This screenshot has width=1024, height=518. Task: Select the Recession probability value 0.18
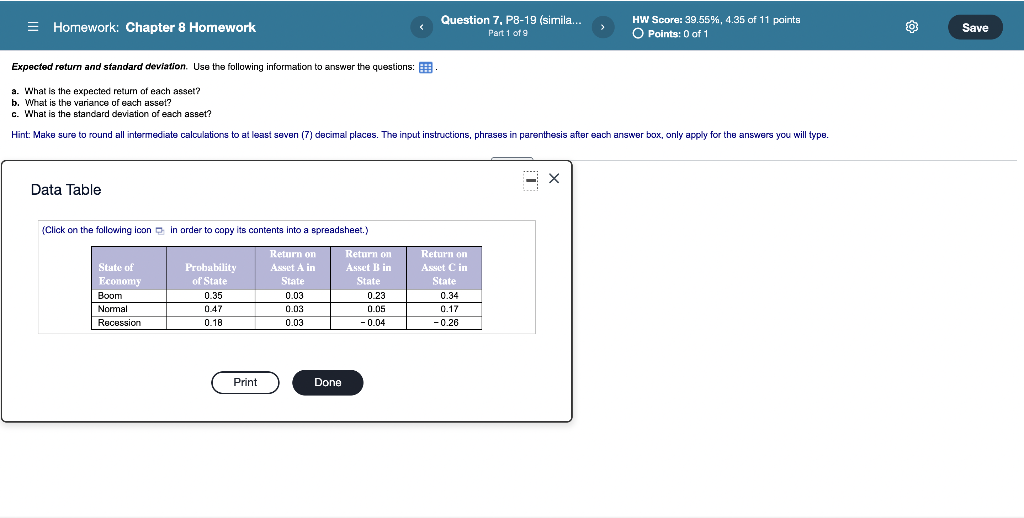[213, 323]
